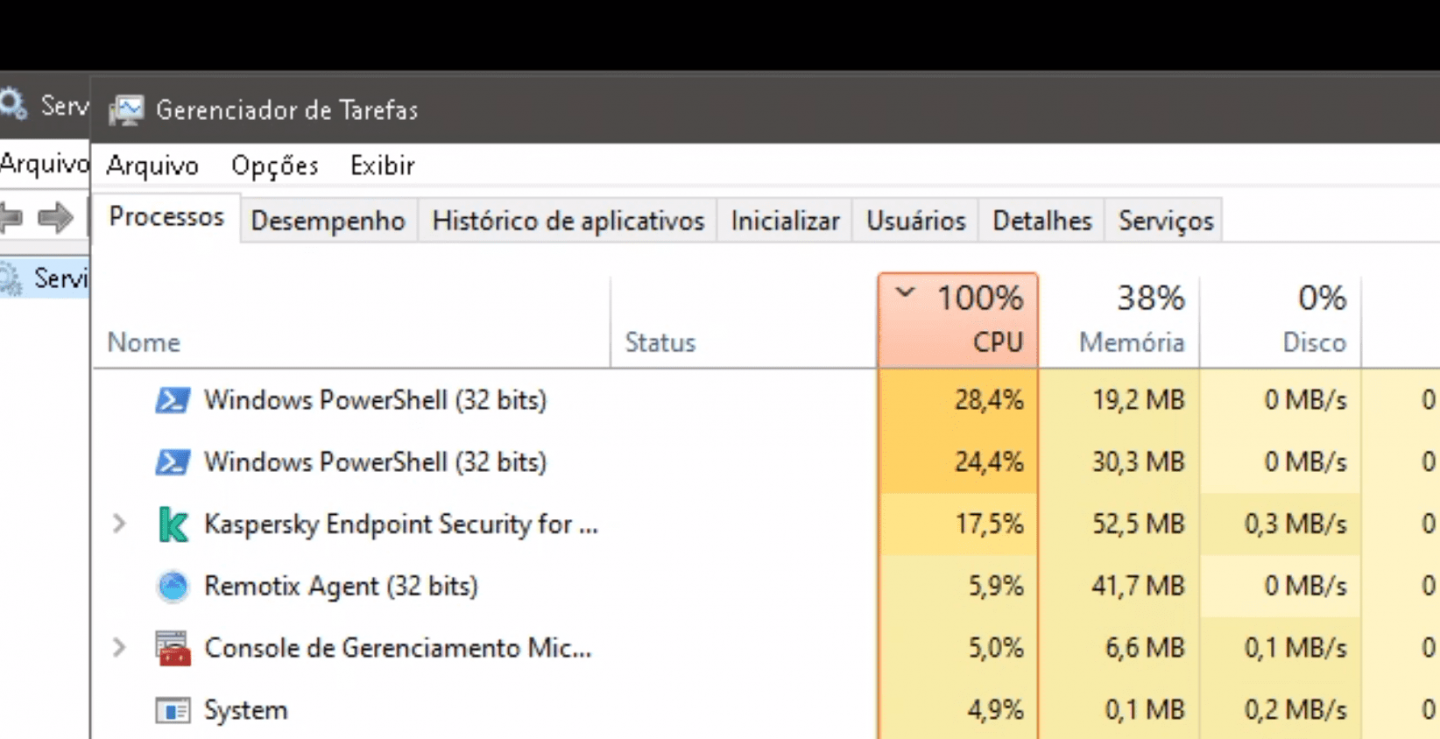The image size is (1440, 739).
Task: Click the Console de Gerenciamento toolbox icon
Action: tap(172, 649)
